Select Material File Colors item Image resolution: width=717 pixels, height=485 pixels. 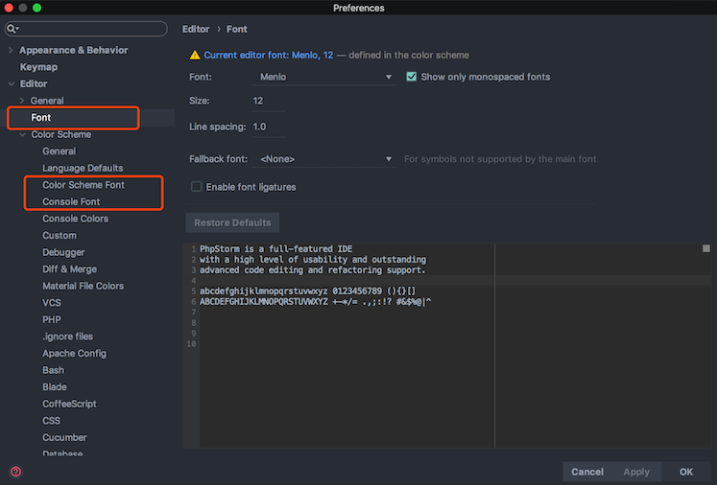[x=83, y=286]
